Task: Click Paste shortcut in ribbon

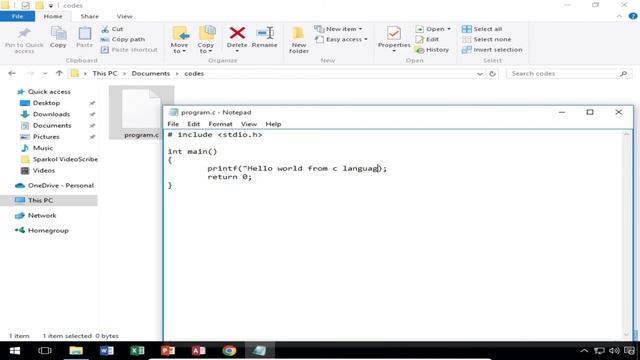Action: pyautogui.click(x=129, y=49)
